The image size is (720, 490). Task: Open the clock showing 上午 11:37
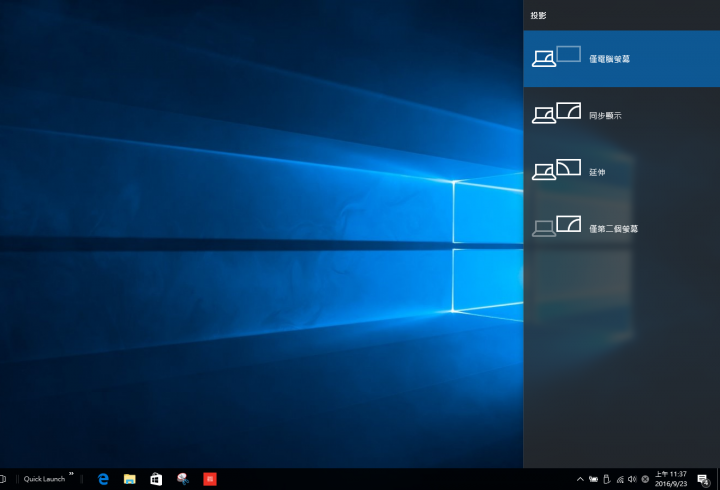click(x=671, y=479)
